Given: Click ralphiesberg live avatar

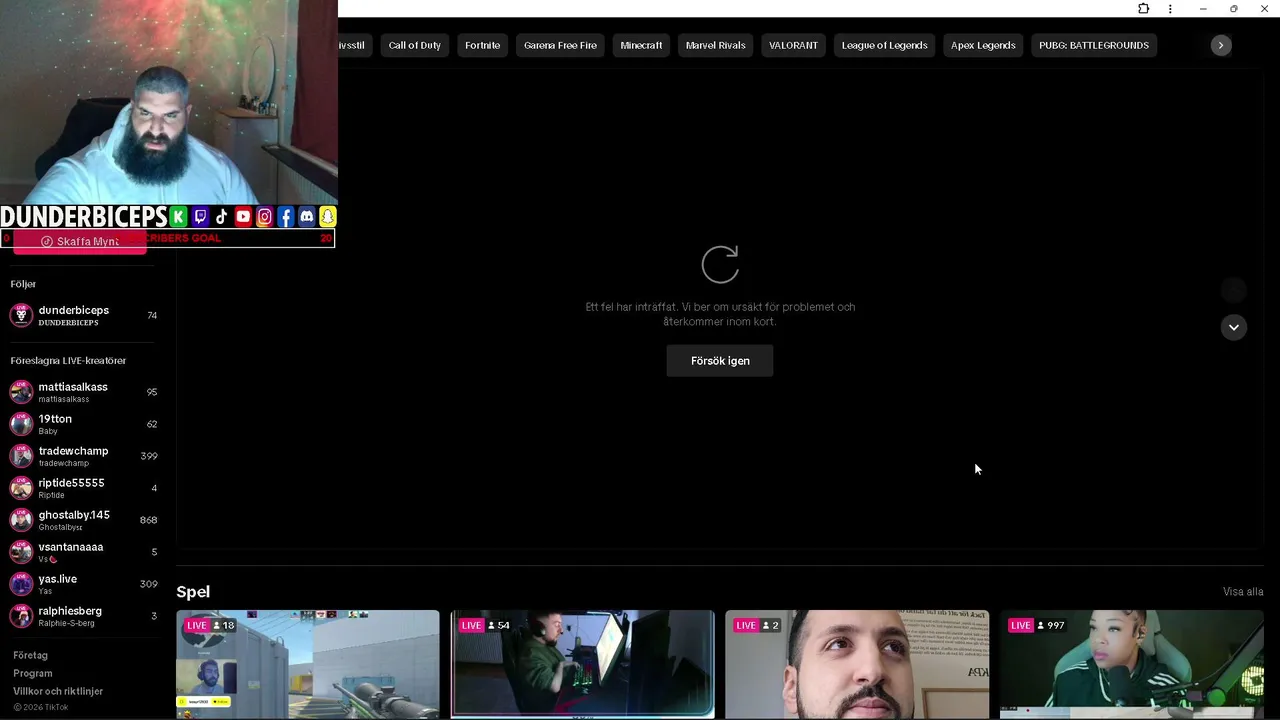Looking at the screenshot, I should tap(21, 616).
